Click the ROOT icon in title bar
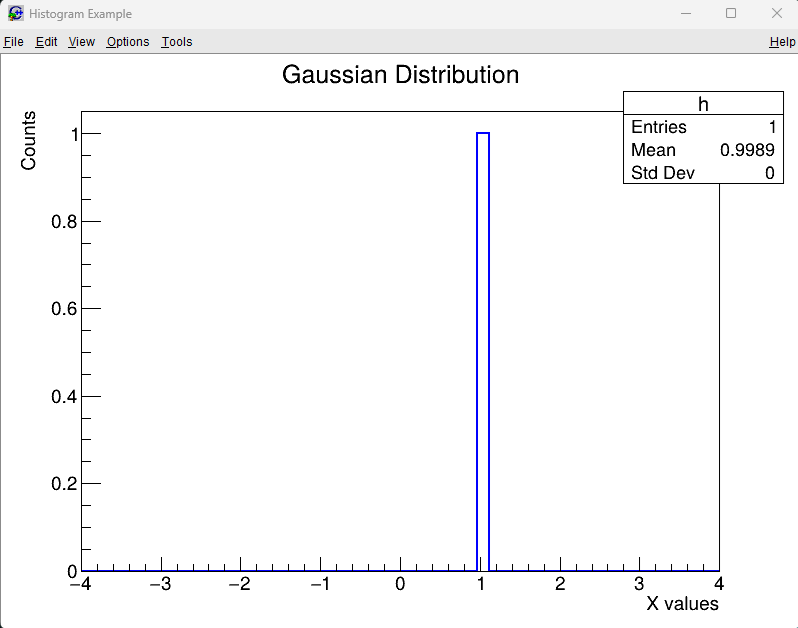 16,14
